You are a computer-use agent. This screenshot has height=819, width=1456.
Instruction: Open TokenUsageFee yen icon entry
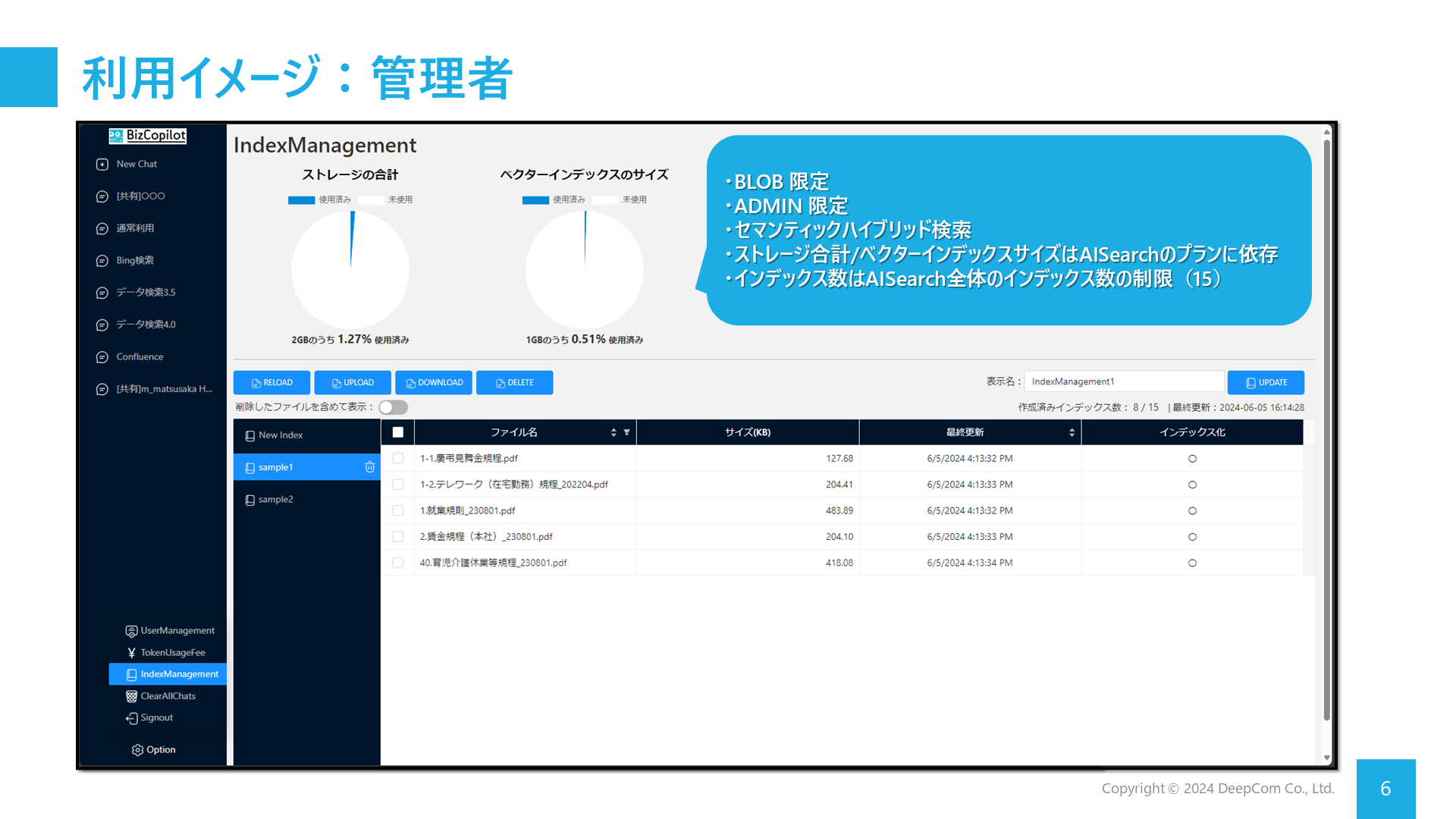[x=132, y=653]
